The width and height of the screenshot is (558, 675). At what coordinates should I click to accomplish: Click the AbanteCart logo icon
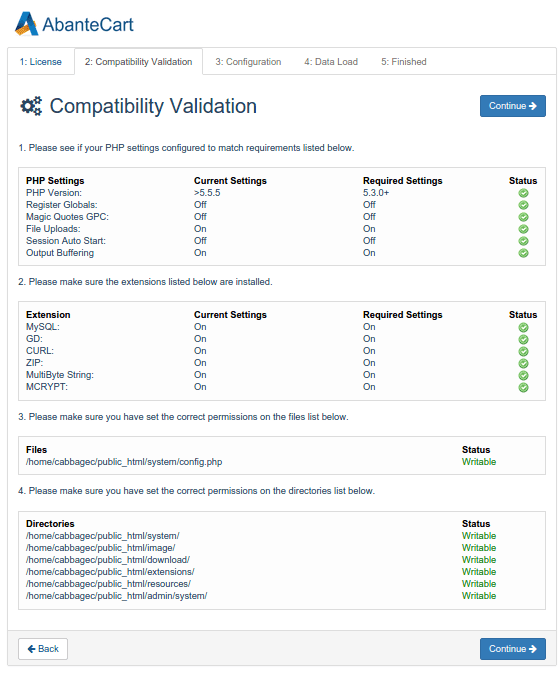26,24
